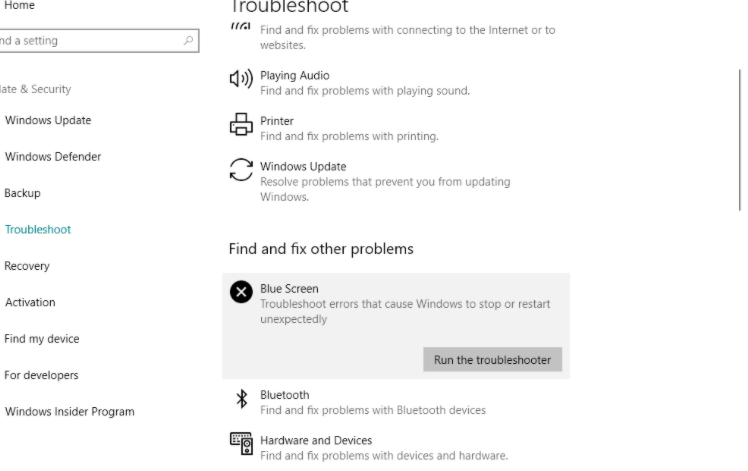This screenshot has width=748, height=471.
Task: Click the Hardware and Devices icon
Action: tap(241, 444)
